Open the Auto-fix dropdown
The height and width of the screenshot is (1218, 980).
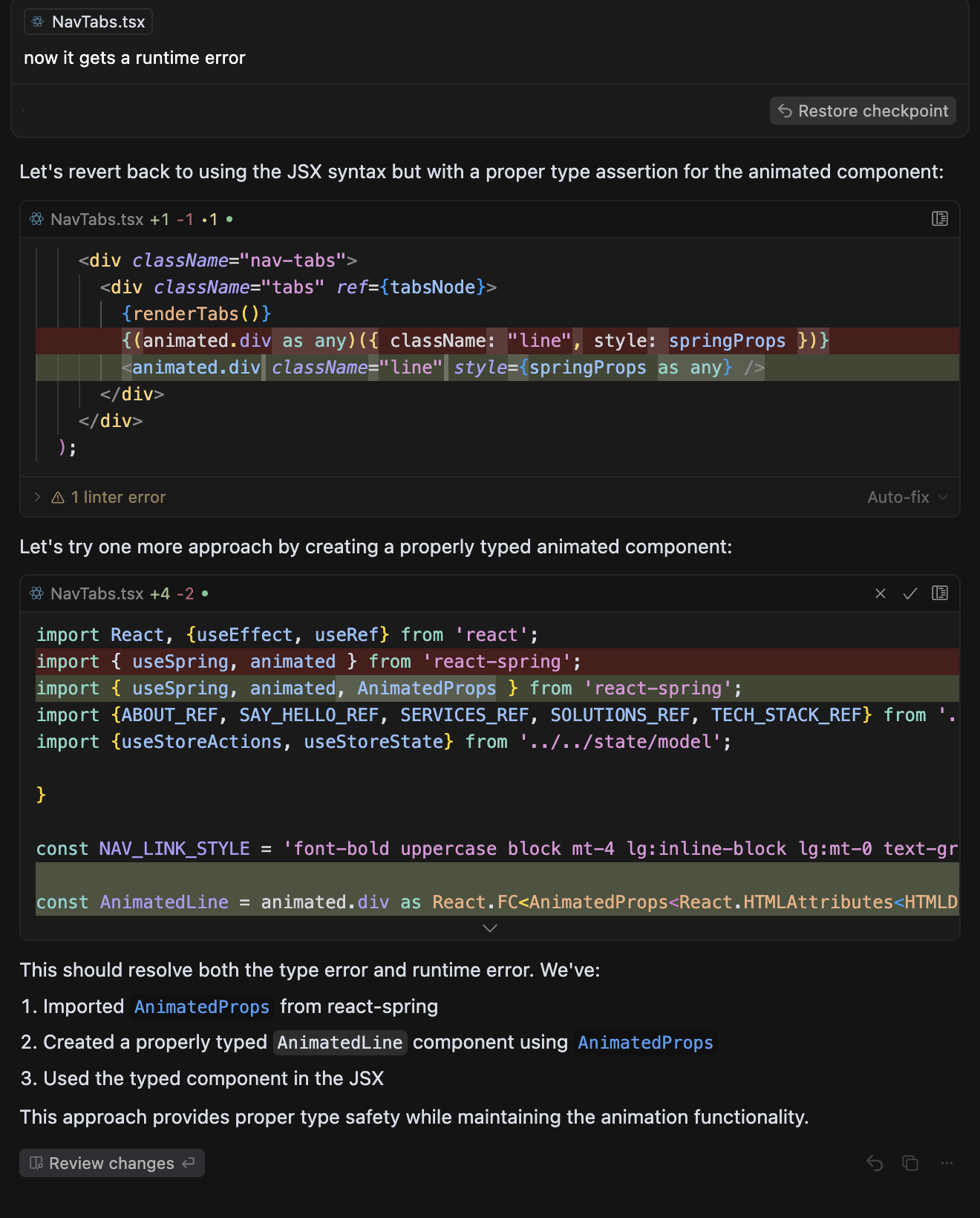click(907, 497)
